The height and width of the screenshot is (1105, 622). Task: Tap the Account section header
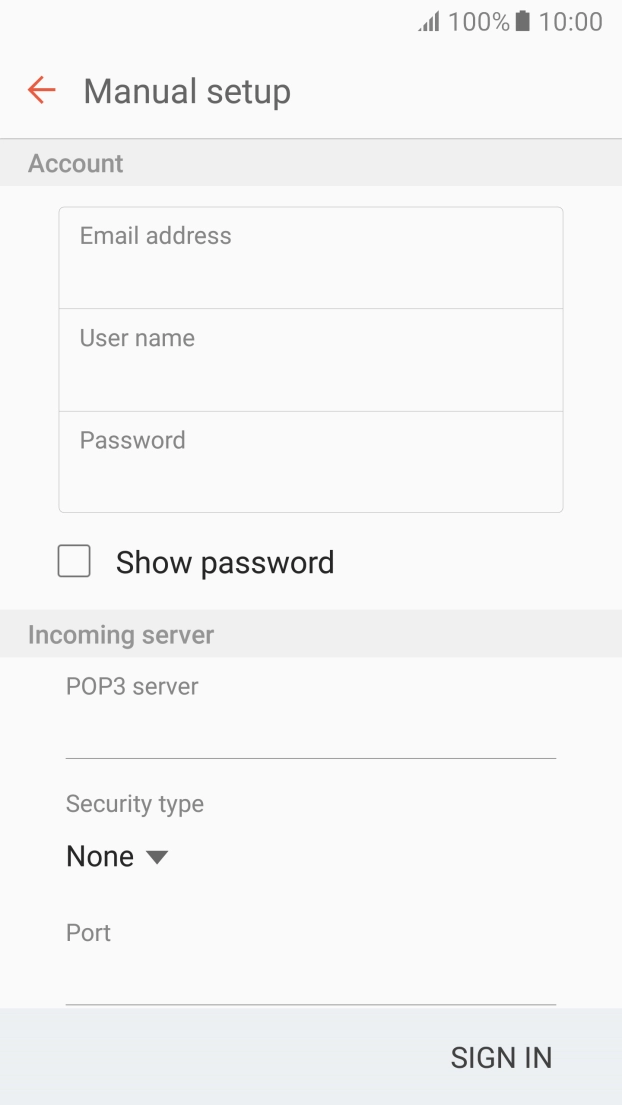pos(76,164)
